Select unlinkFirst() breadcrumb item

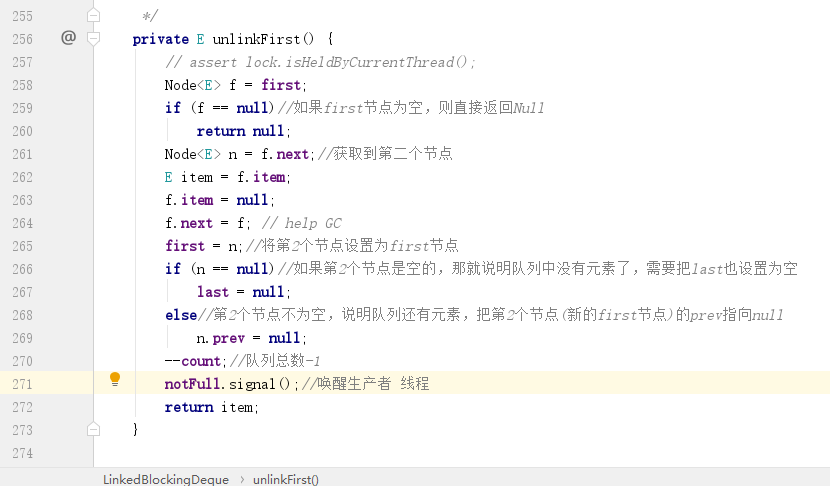pyautogui.click(x=286, y=480)
